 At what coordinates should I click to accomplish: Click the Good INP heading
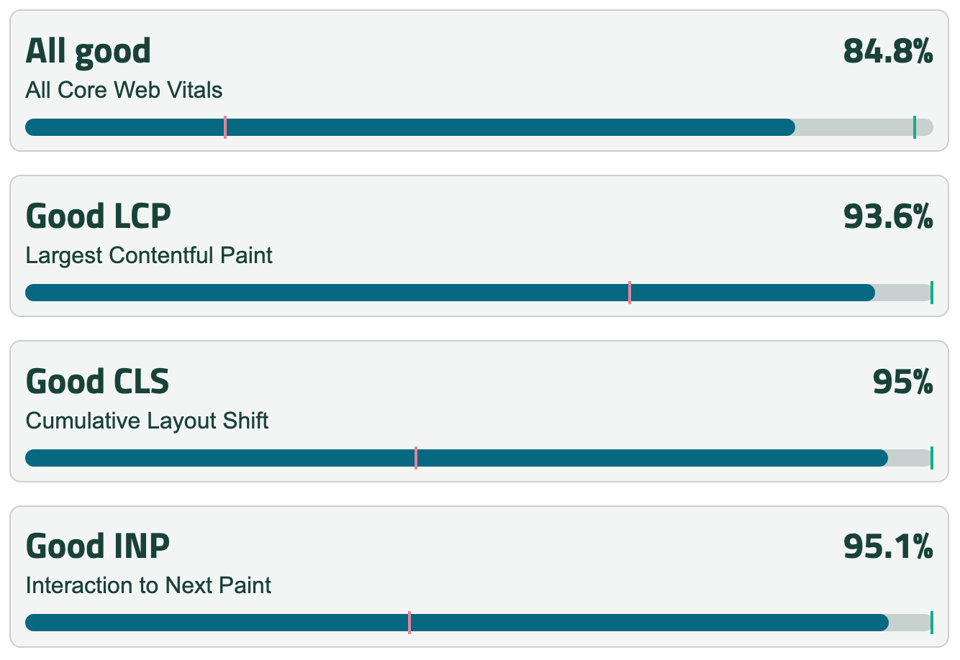(97, 546)
